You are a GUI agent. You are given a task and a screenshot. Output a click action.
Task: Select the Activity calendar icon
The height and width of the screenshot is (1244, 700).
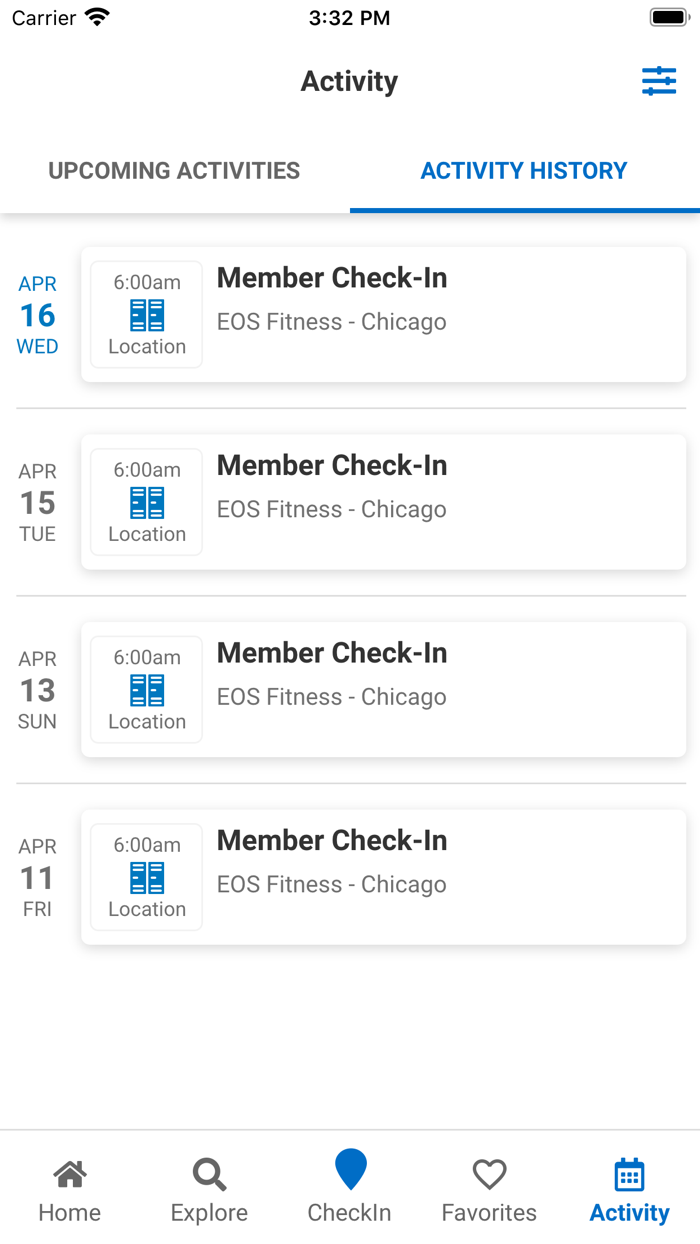click(629, 1180)
